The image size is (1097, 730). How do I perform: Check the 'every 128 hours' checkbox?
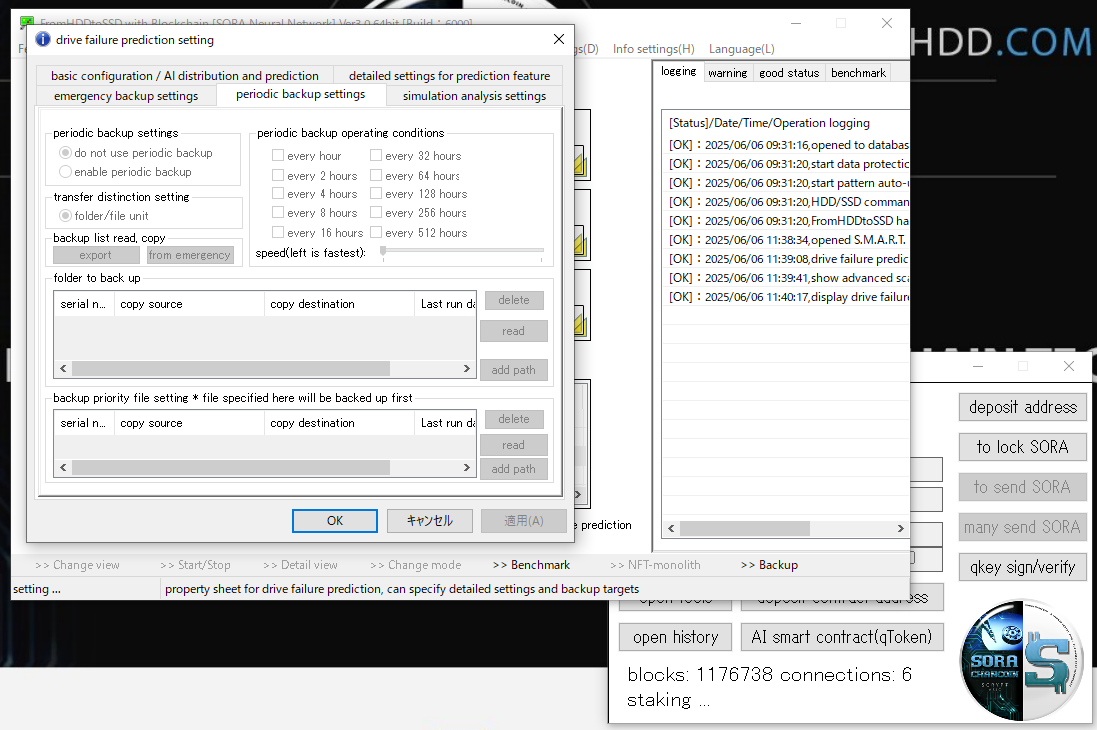click(x=376, y=193)
